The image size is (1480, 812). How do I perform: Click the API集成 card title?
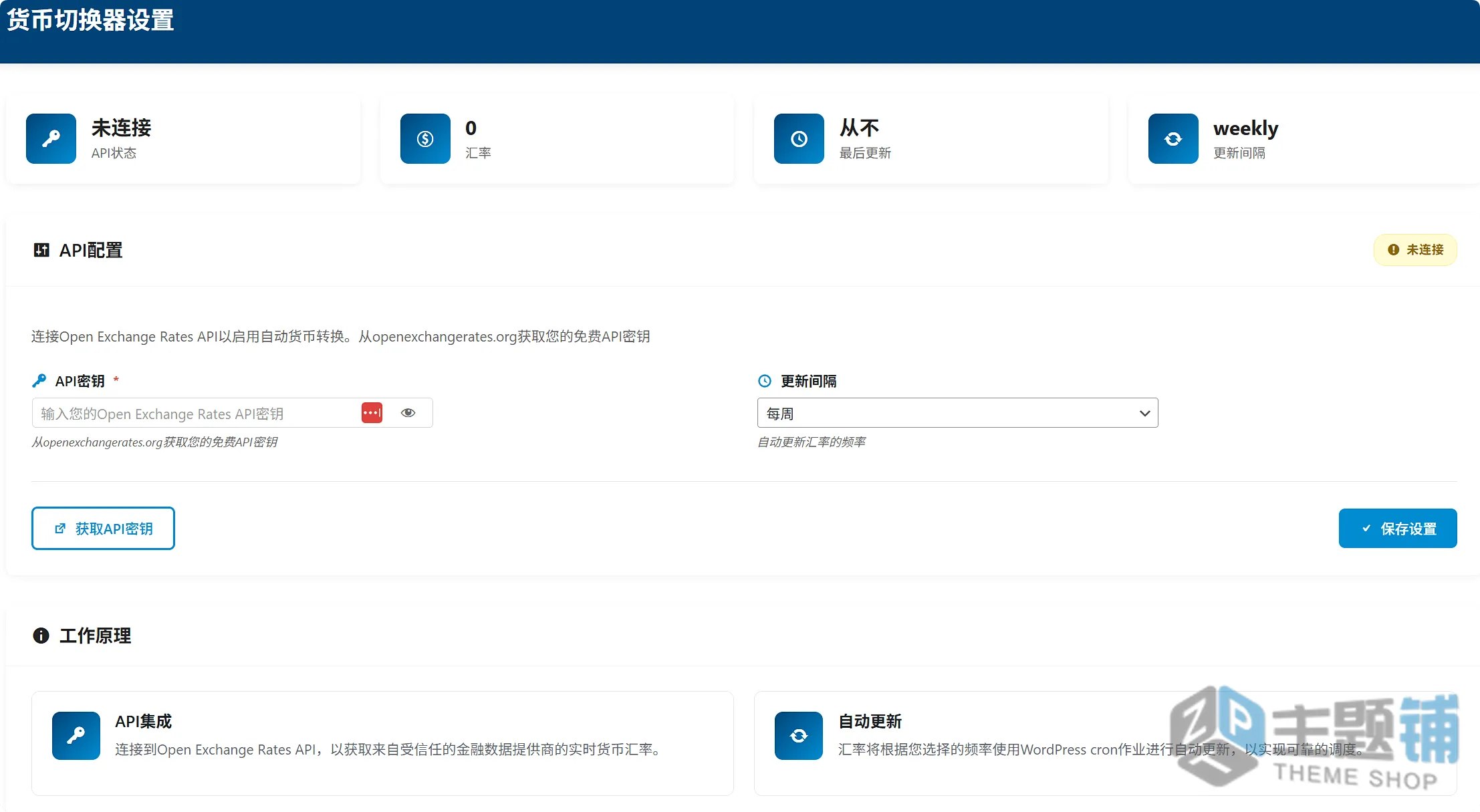[143, 722]
